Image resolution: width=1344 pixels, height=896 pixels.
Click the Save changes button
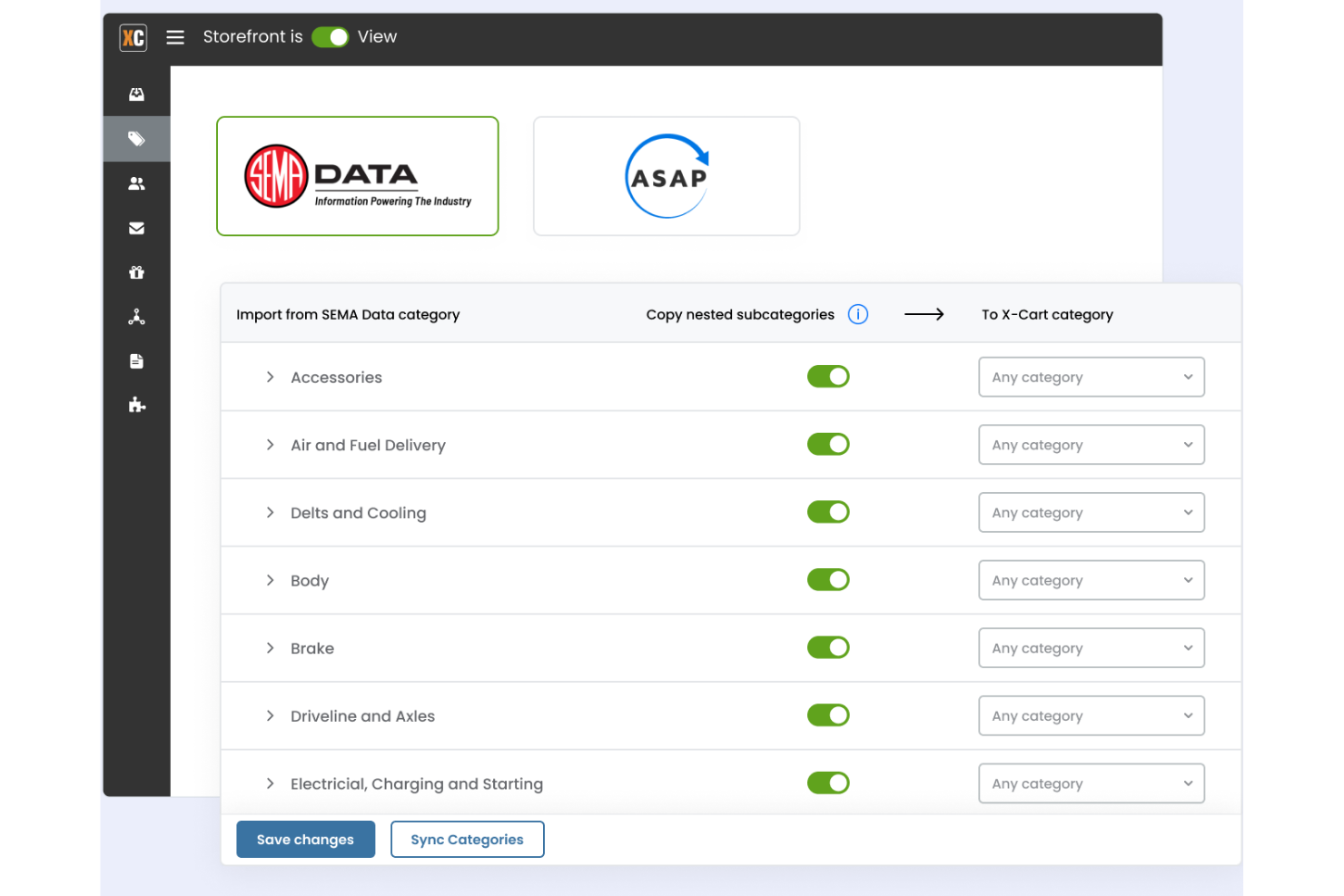pyautogui.click(x=305, y=839)
